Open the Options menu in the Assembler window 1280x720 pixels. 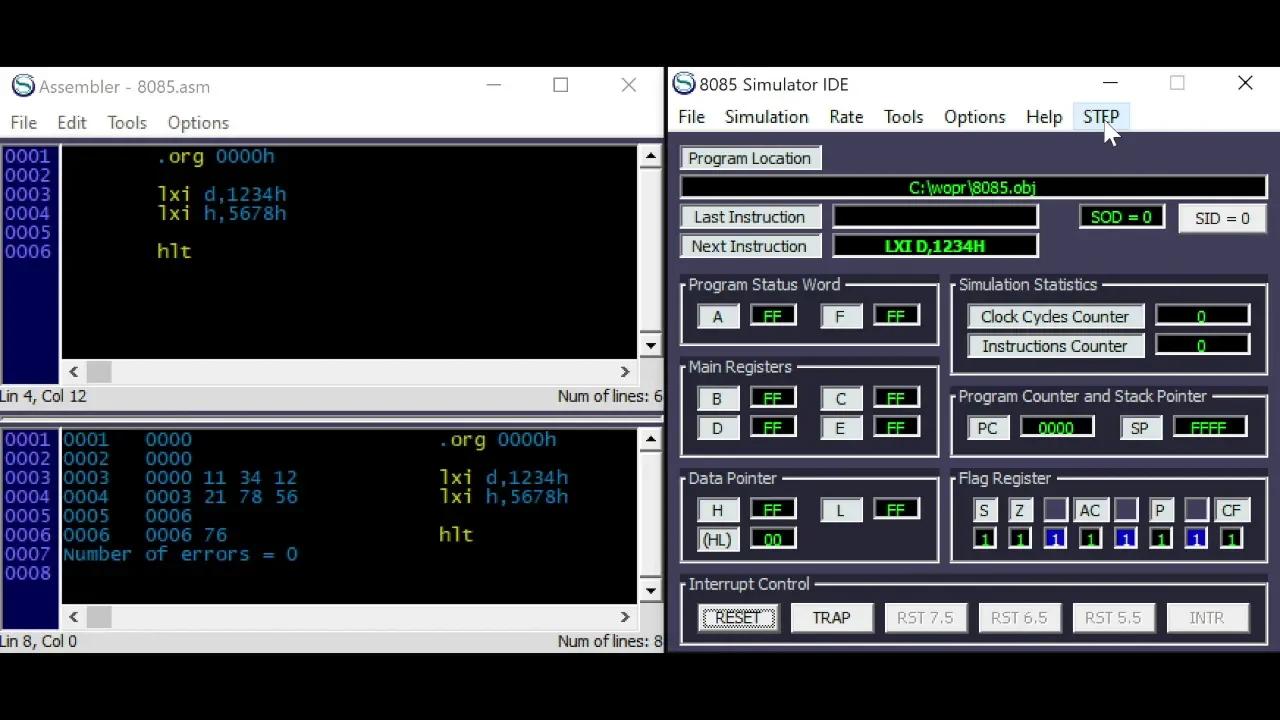point(198,122)
